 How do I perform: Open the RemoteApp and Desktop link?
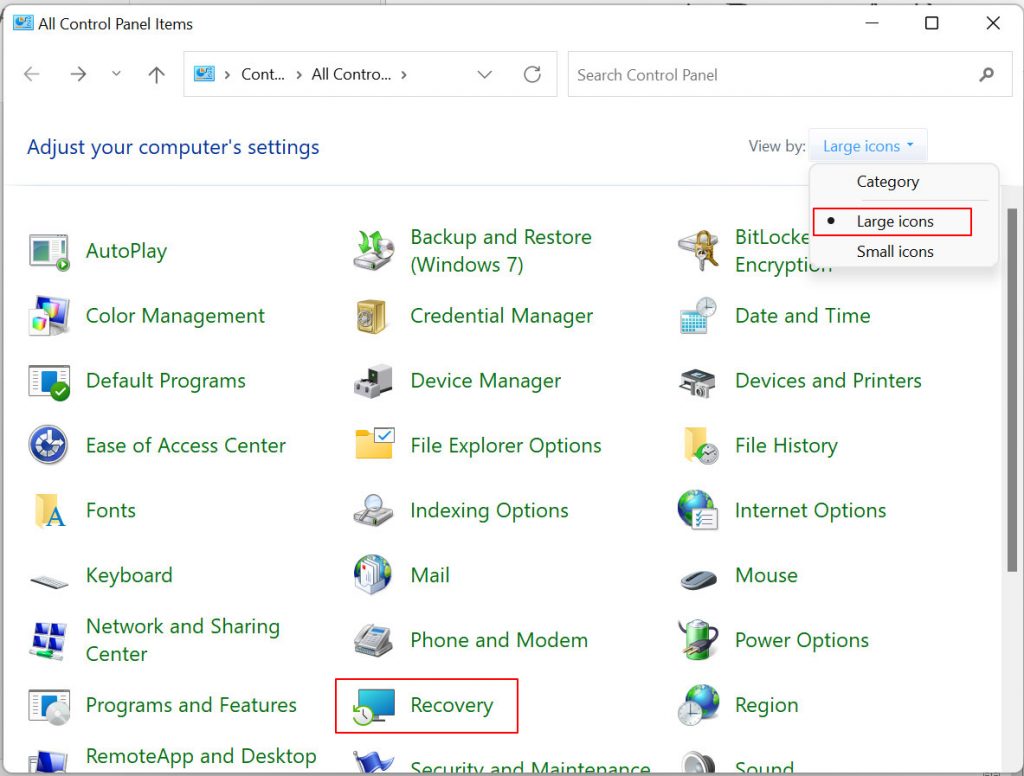[x=201, y=756]
